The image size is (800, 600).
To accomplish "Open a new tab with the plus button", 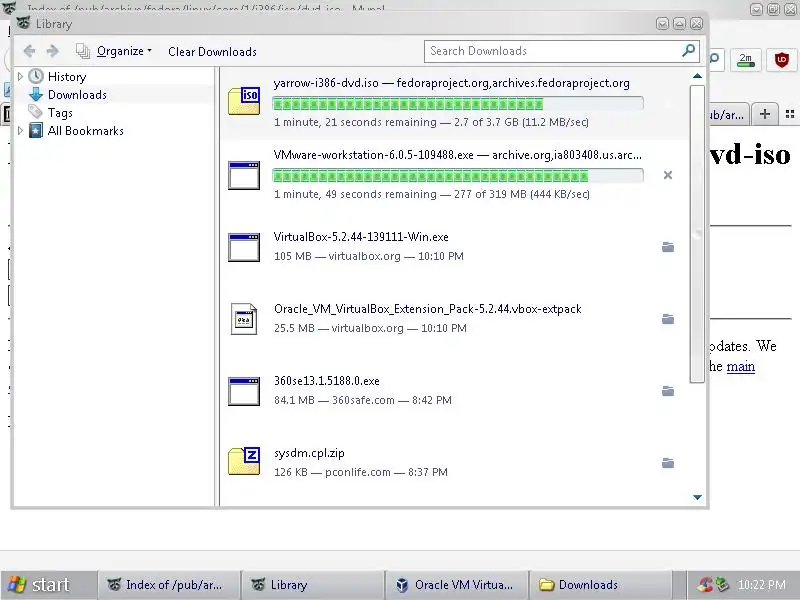I will [x=765, y=114].
